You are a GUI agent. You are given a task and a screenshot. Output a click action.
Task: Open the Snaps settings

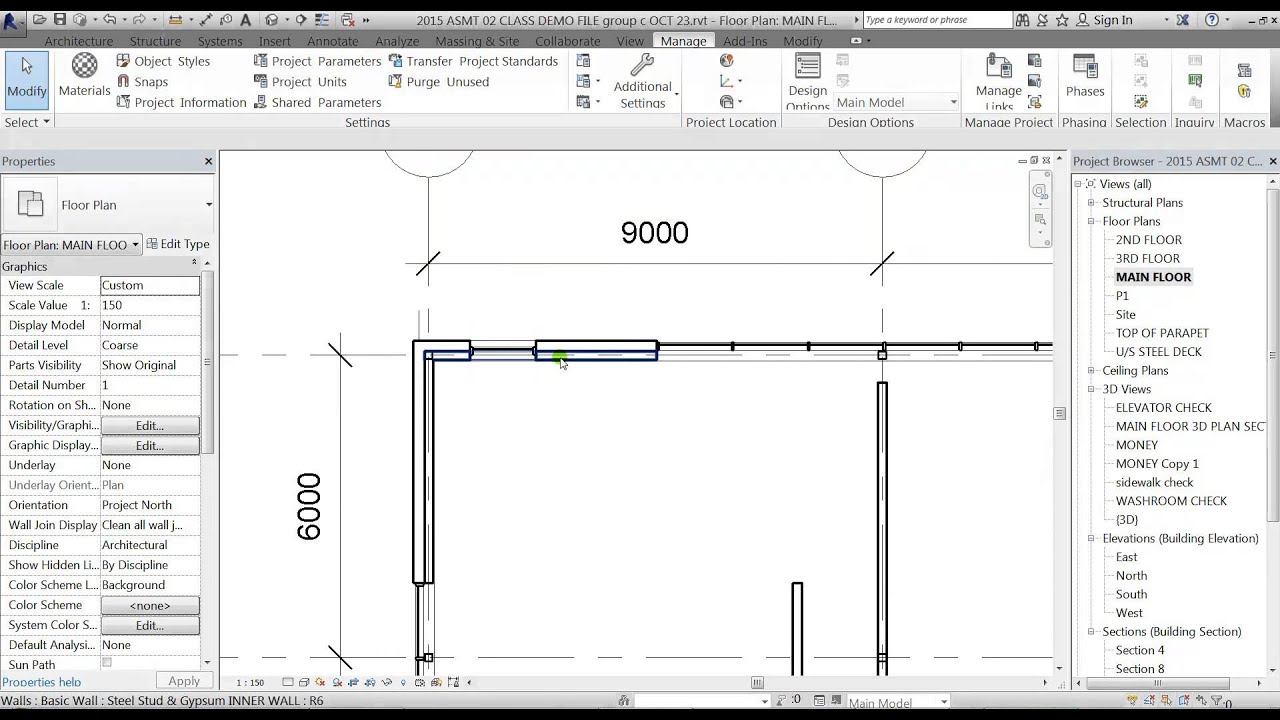point(142,82)
